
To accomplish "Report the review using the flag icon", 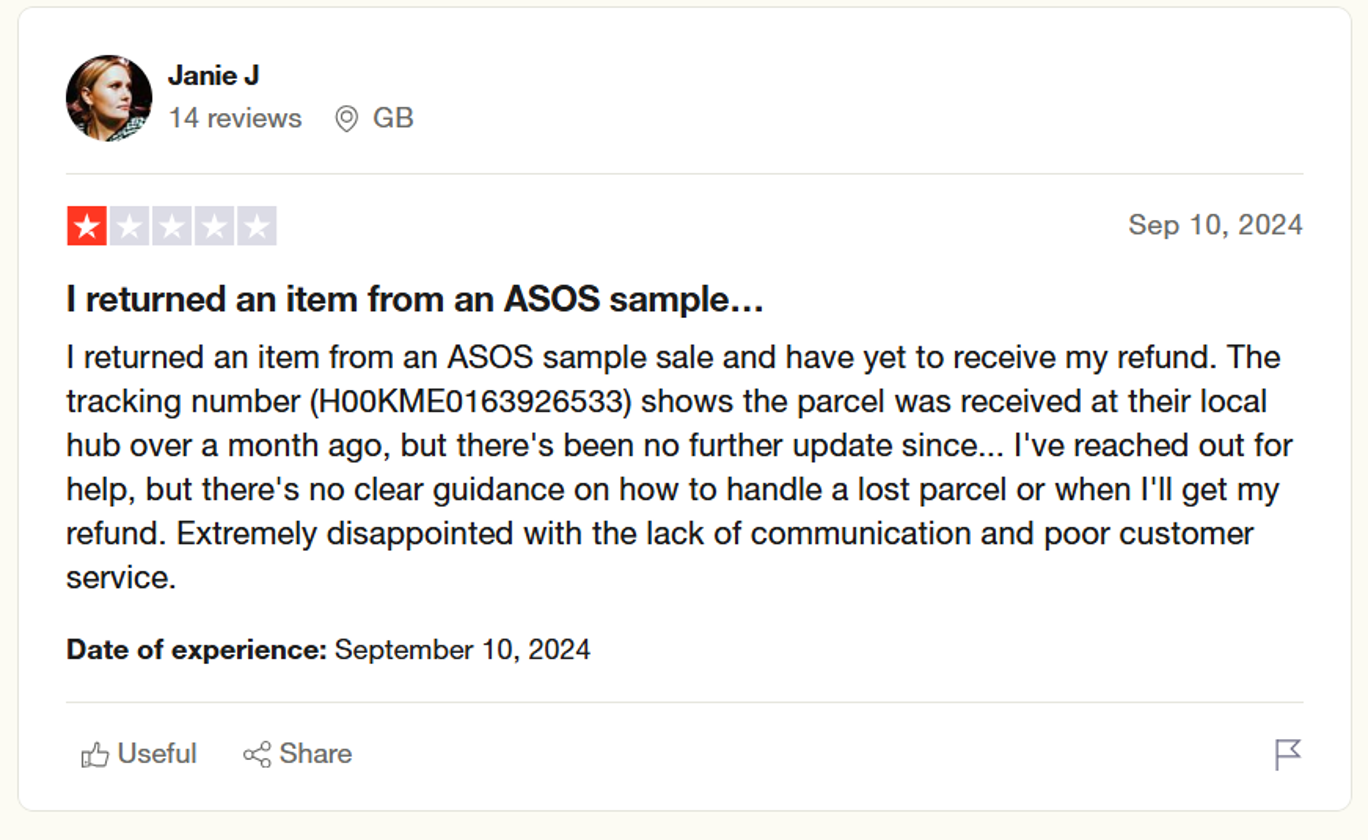I will [x=1286, y=755].
